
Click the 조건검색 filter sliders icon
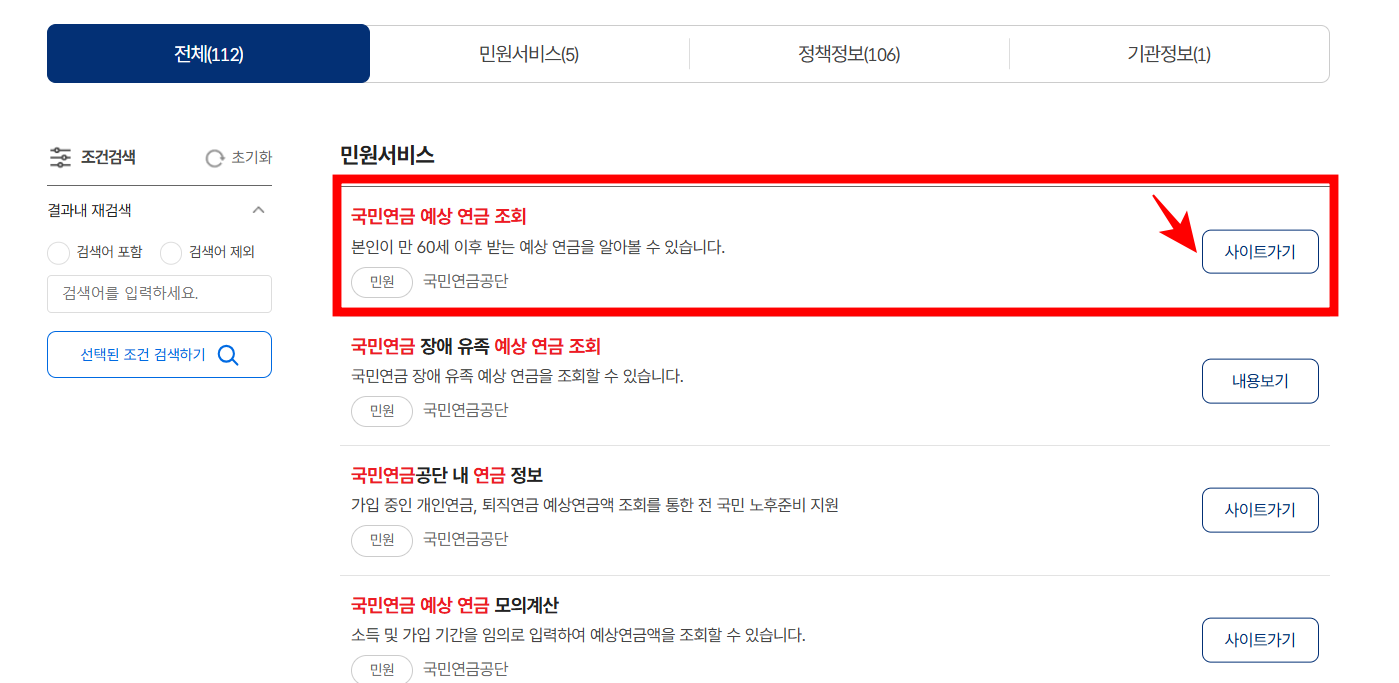point(60,157)
